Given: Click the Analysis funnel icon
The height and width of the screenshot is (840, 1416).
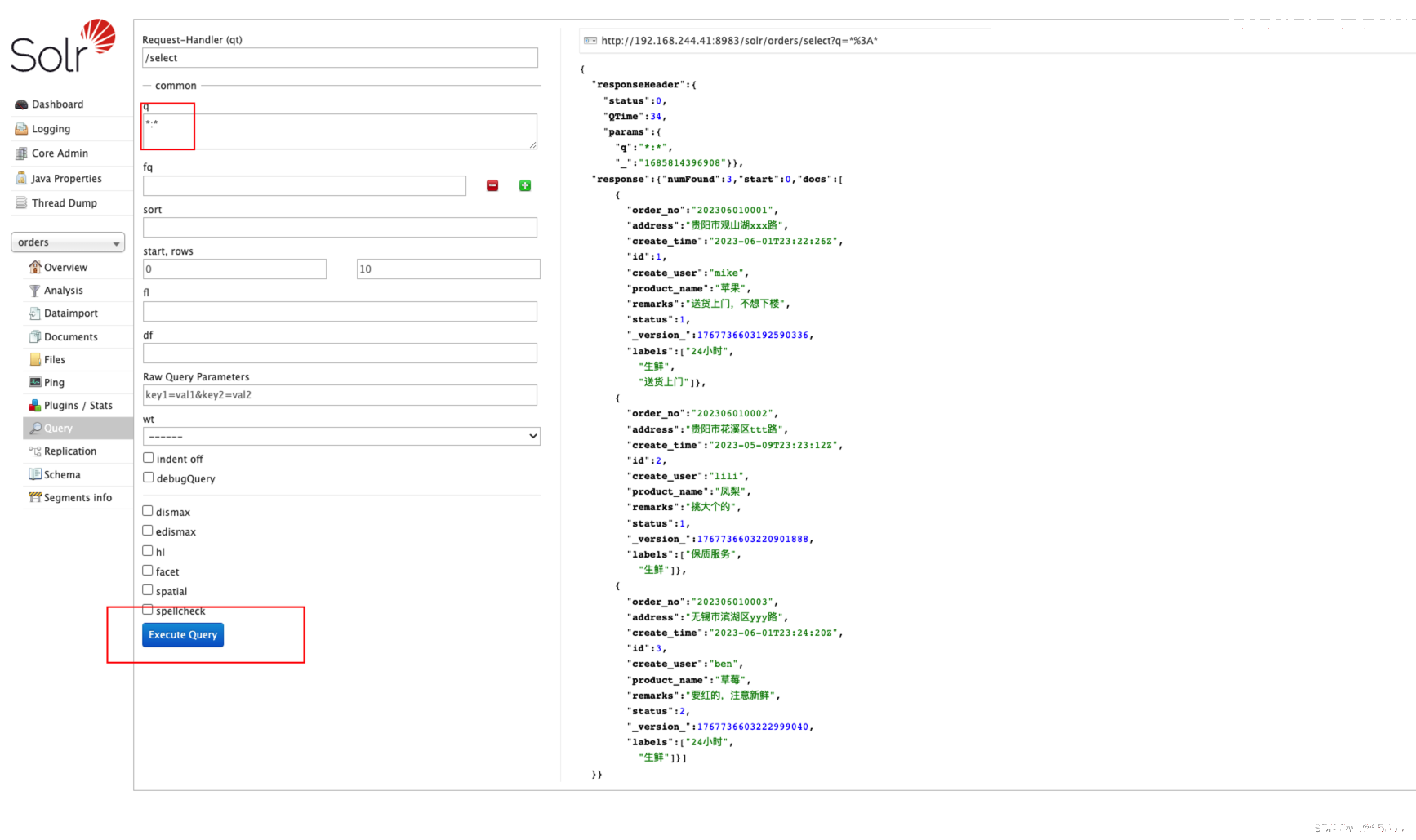Looking at the screenshot, I should [x=34, y=290].
